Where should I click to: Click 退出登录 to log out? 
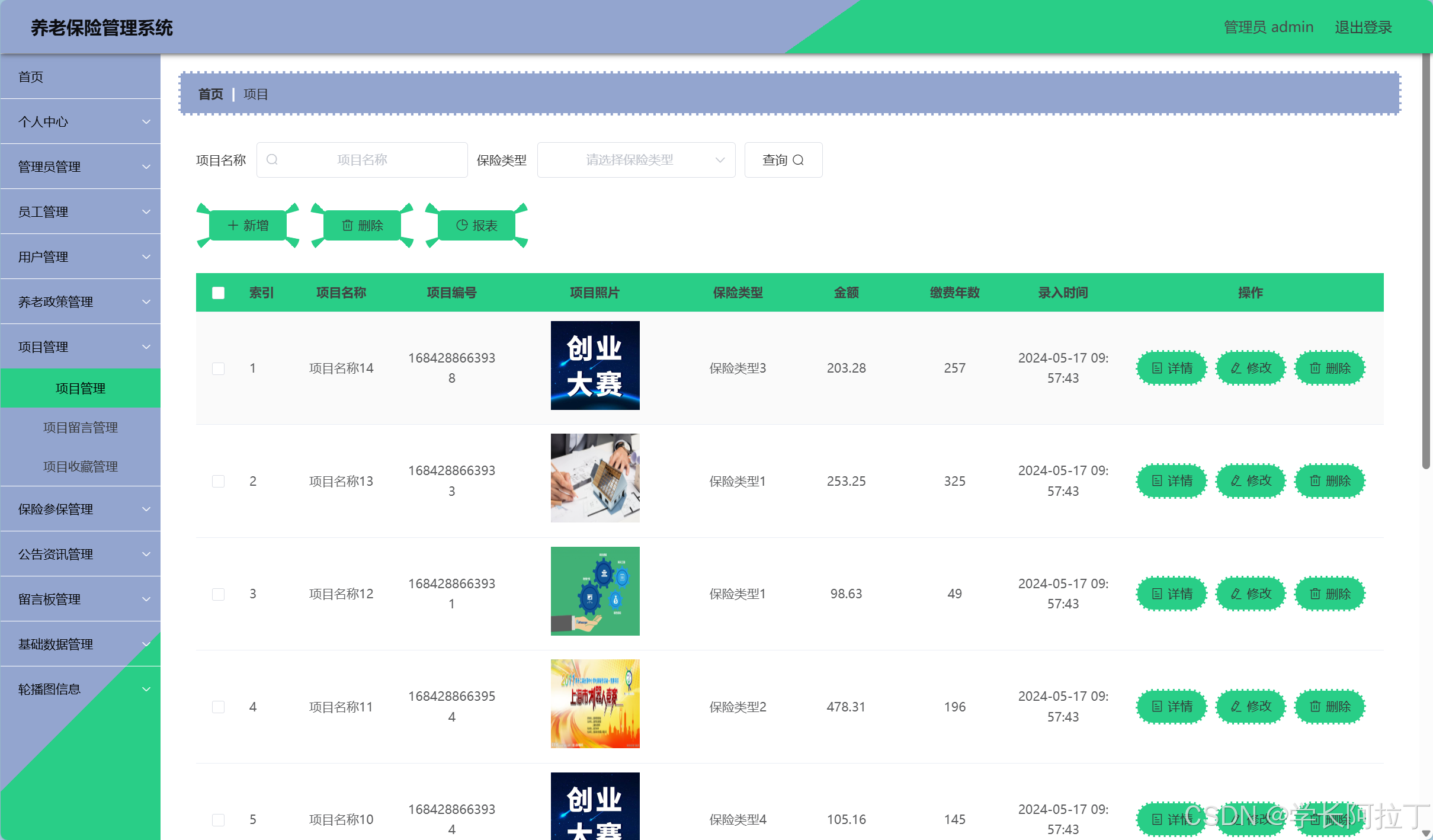click(x=1363, y=27)
